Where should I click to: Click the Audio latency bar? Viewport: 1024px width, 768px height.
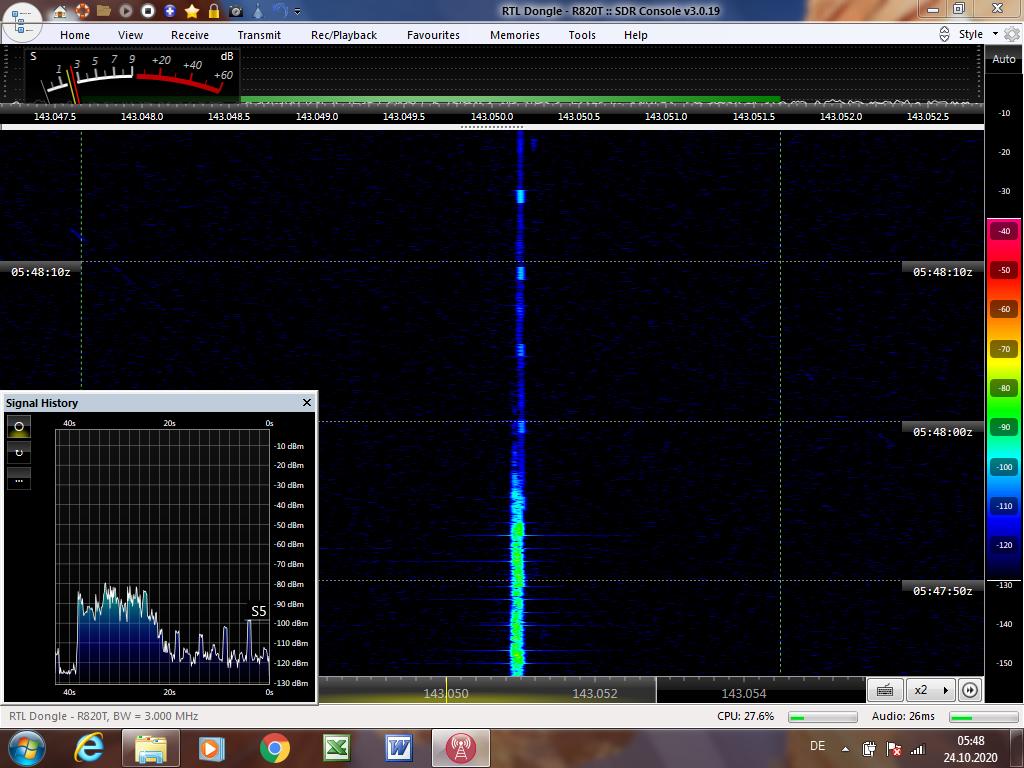click(984, 717)
